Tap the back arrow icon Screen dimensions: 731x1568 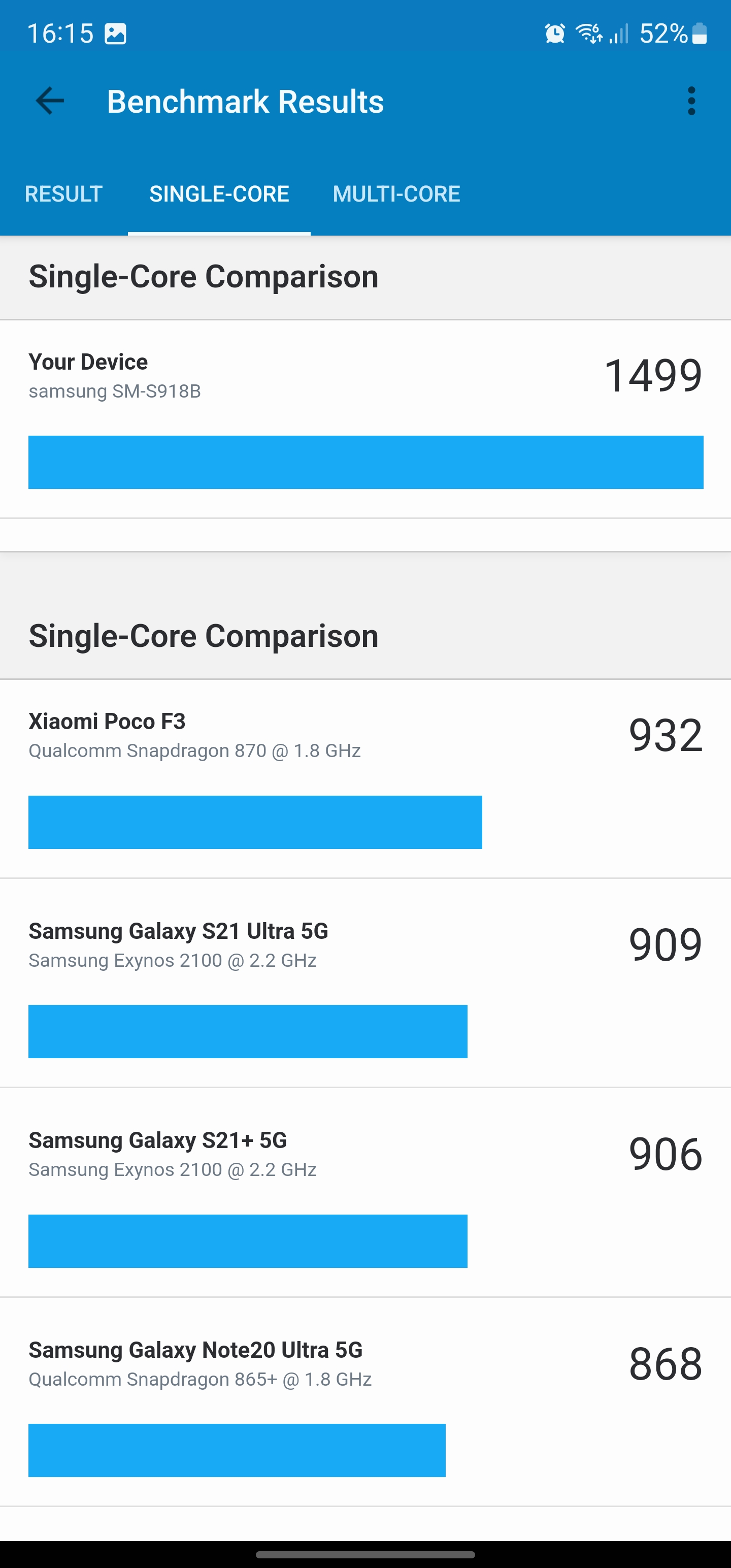point(50,101)
